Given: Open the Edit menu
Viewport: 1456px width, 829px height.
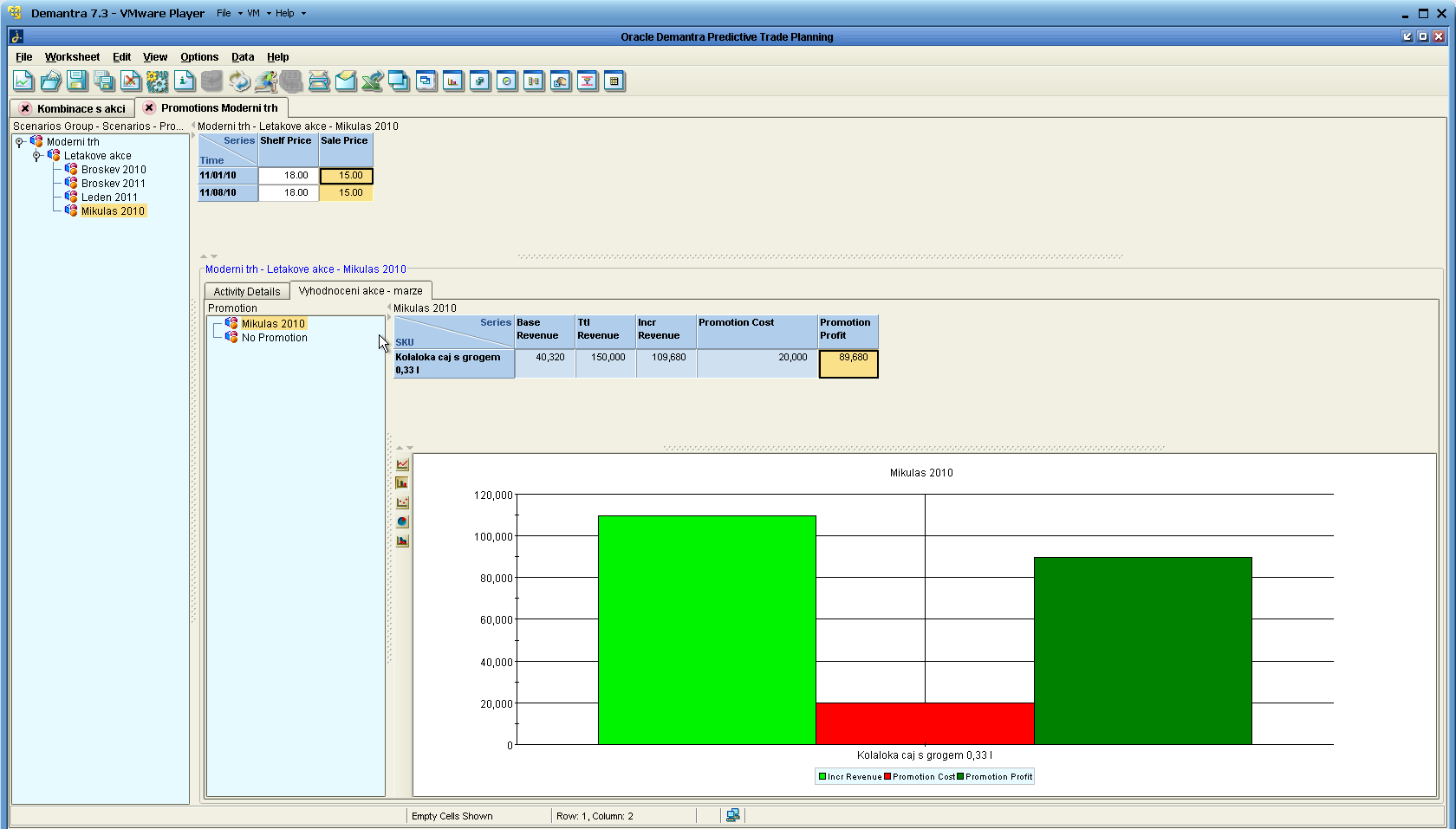Looking at the screenshot, I should pyautogui.click(x=121, y=57).
